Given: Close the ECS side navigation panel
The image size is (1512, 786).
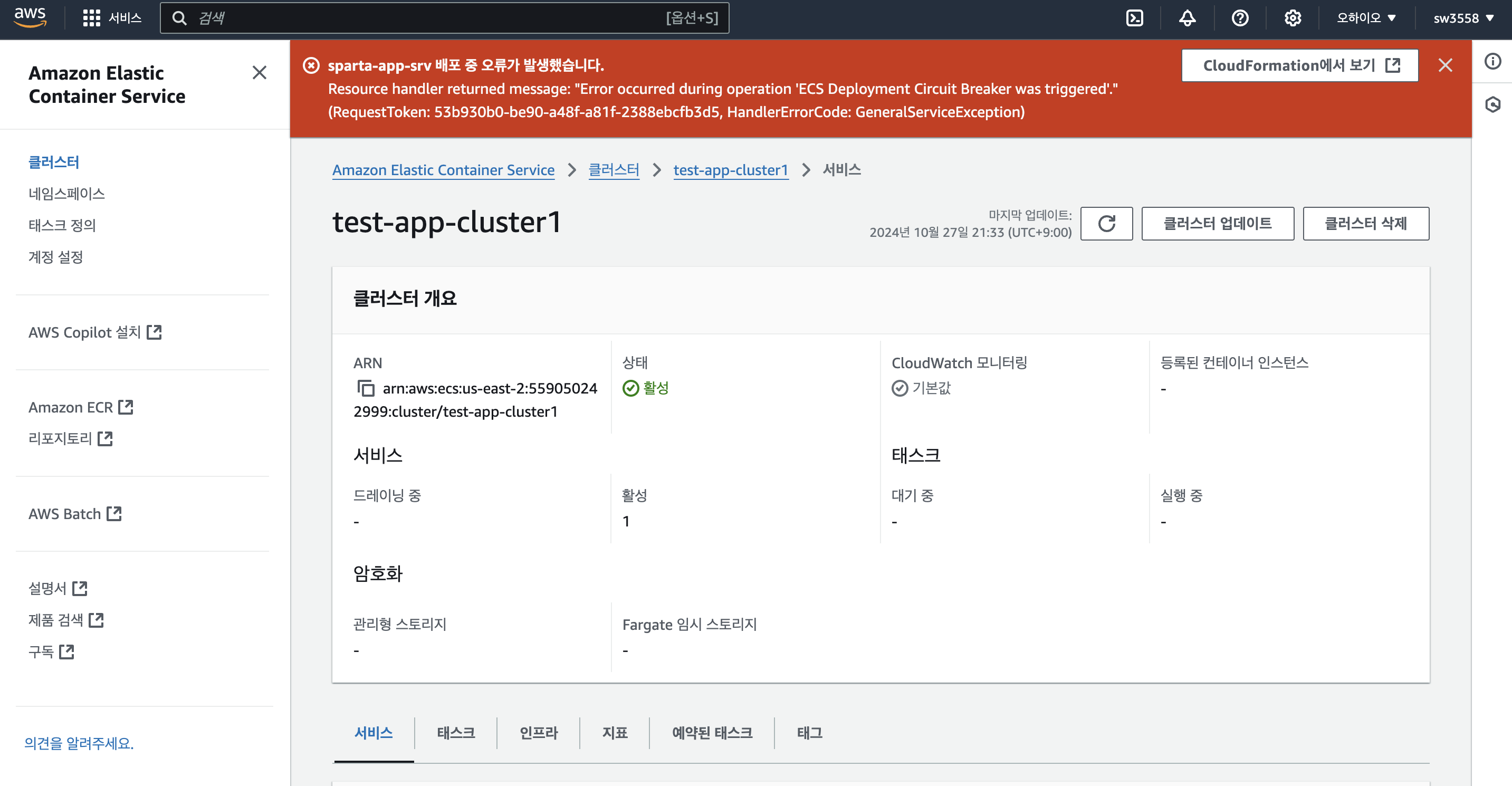Looking at the screenshot, I should [x=260, y=72].
